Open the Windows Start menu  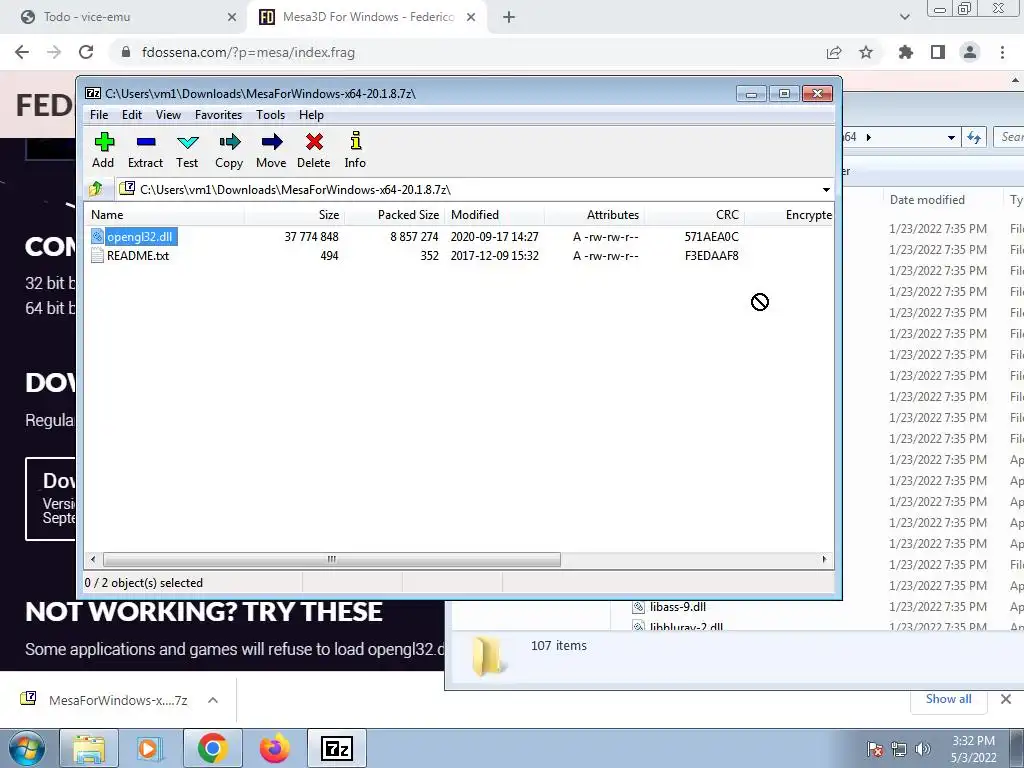pos(26,748)
